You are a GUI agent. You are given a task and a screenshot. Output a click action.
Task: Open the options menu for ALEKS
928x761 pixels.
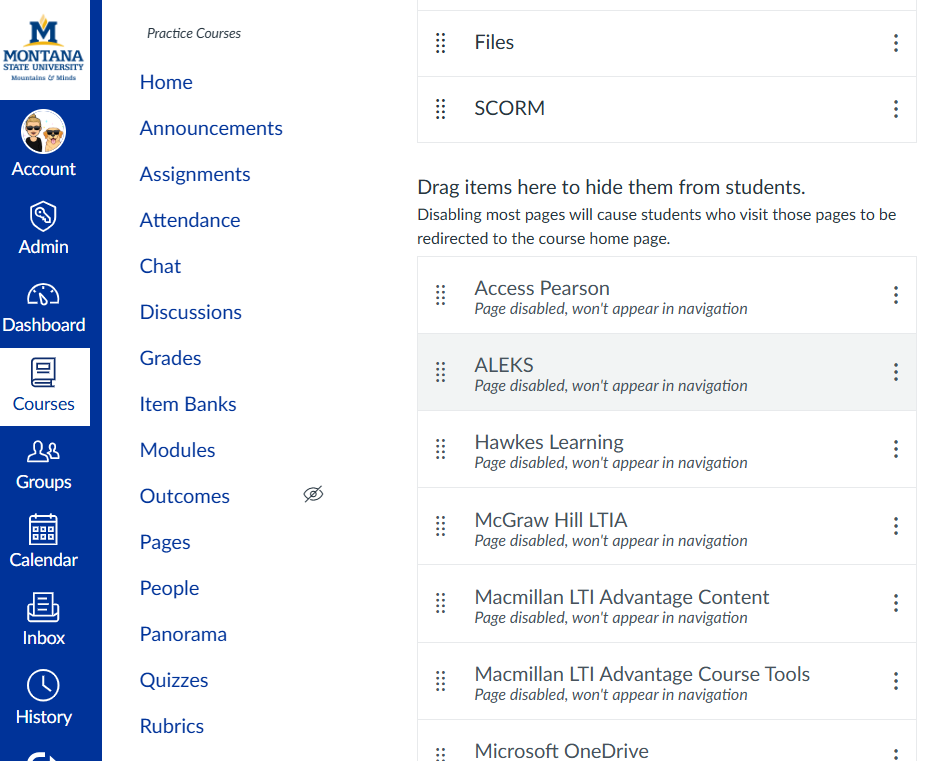click(896, 371)
